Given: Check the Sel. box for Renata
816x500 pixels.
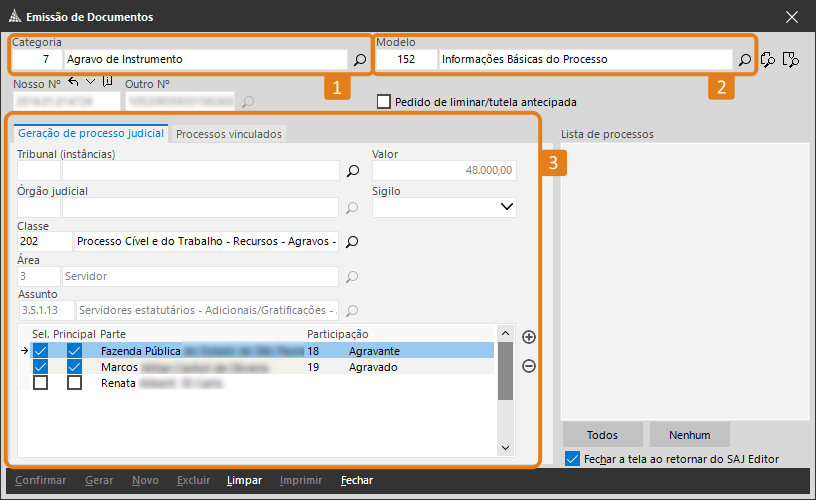Looking at the screenshot, I should pyautogui.click(x=40, y=383).
